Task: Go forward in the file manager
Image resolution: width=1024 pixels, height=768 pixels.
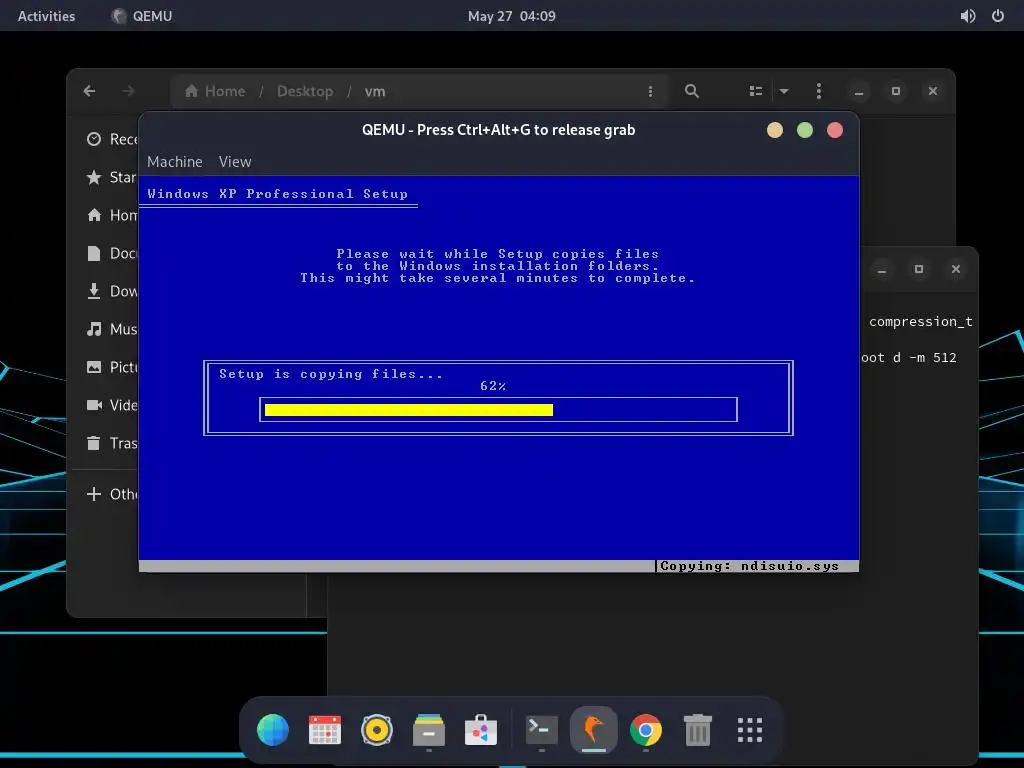Action: point(128,91)
